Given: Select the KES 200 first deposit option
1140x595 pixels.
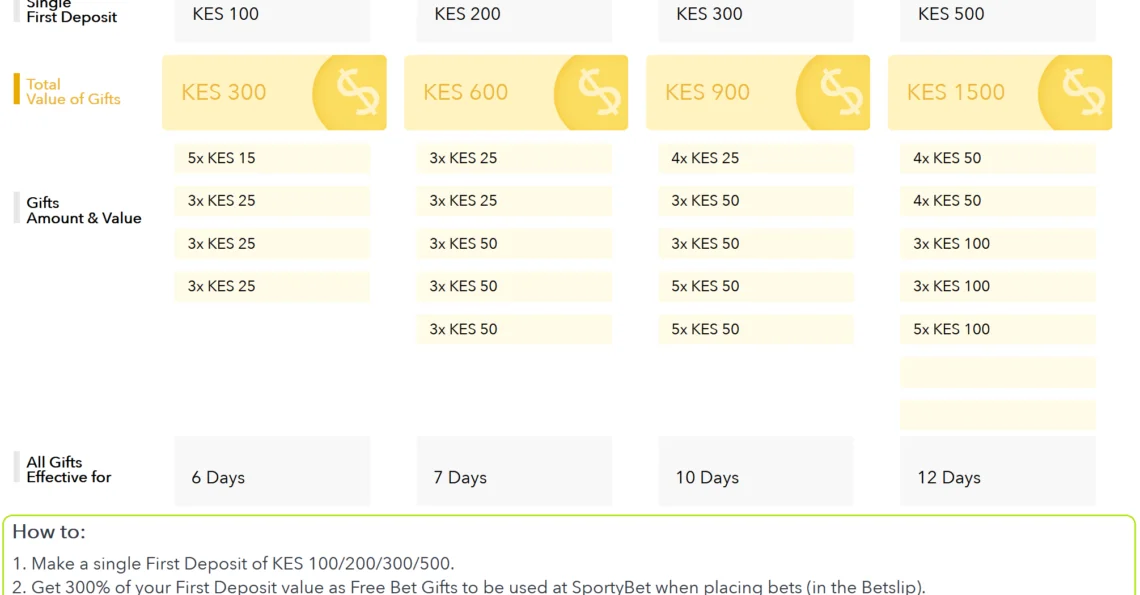Looking at the screenshot, I should (514, 17).
